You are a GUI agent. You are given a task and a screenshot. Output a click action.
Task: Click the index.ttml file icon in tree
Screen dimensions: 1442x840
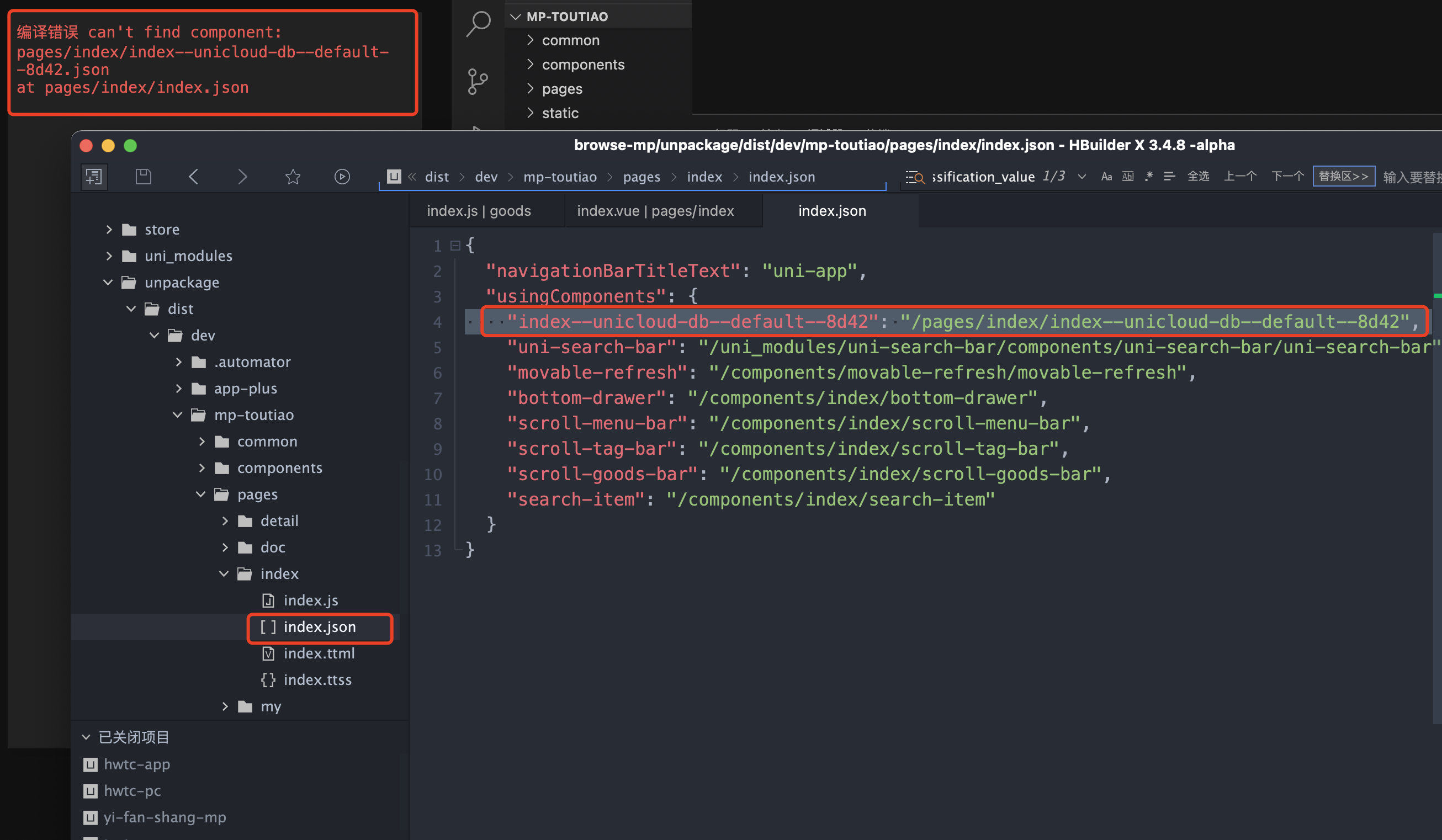[268, 653]
